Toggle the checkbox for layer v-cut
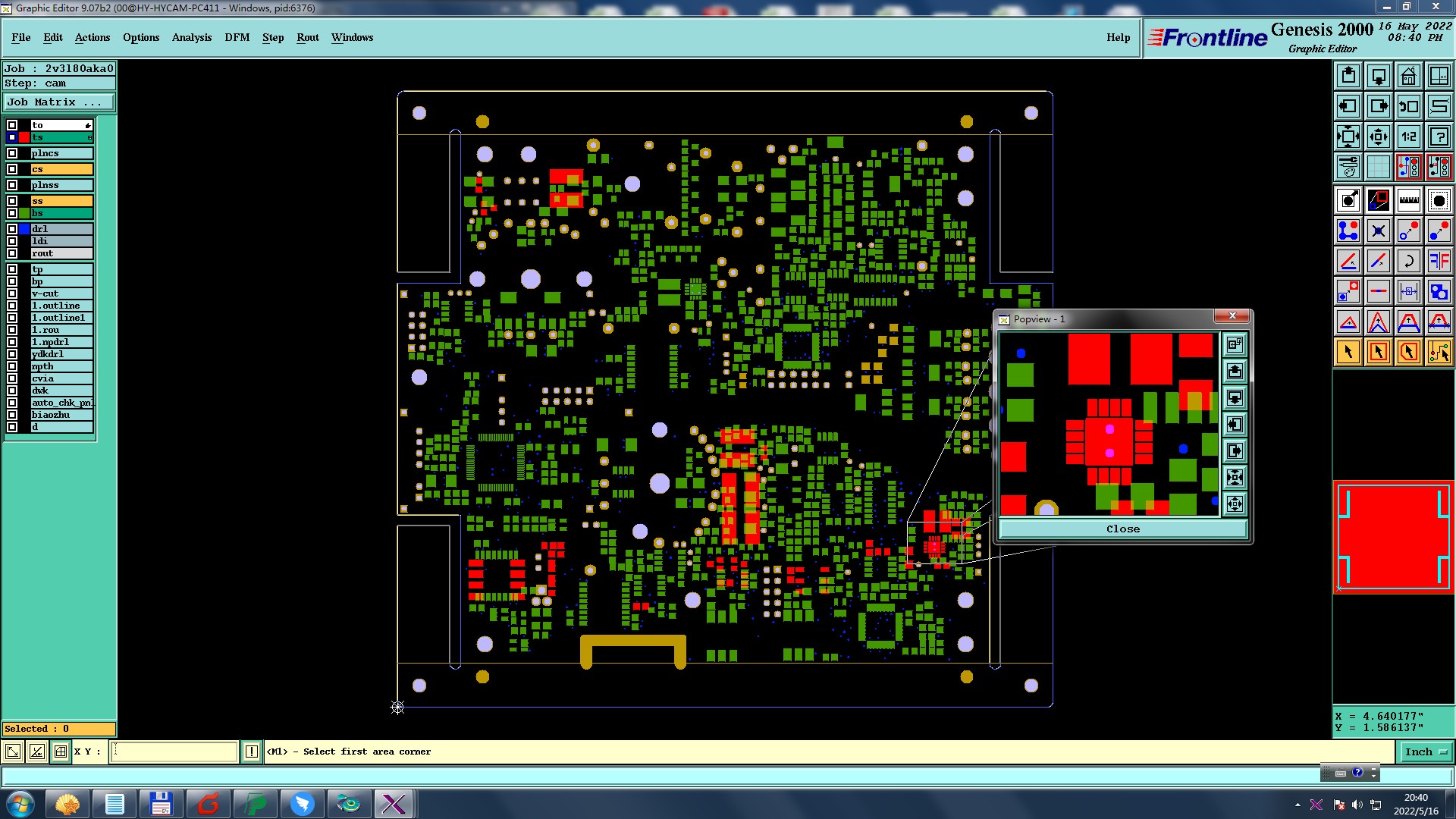Viewport: 1456px width, 819px height. click(x=12, y=293)
